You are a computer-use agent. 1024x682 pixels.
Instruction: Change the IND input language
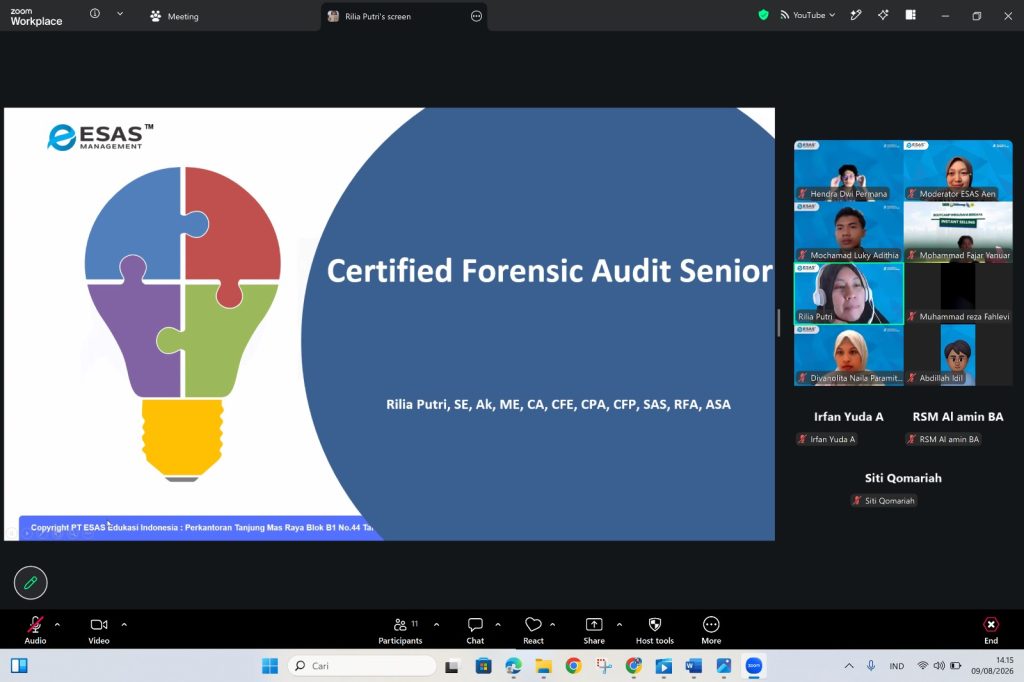[x=897, y=666]
